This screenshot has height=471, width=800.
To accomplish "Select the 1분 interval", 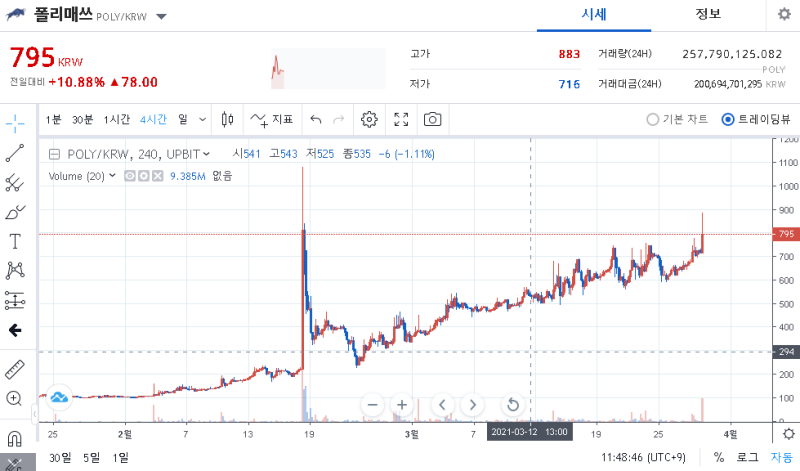I will point(54,119).
